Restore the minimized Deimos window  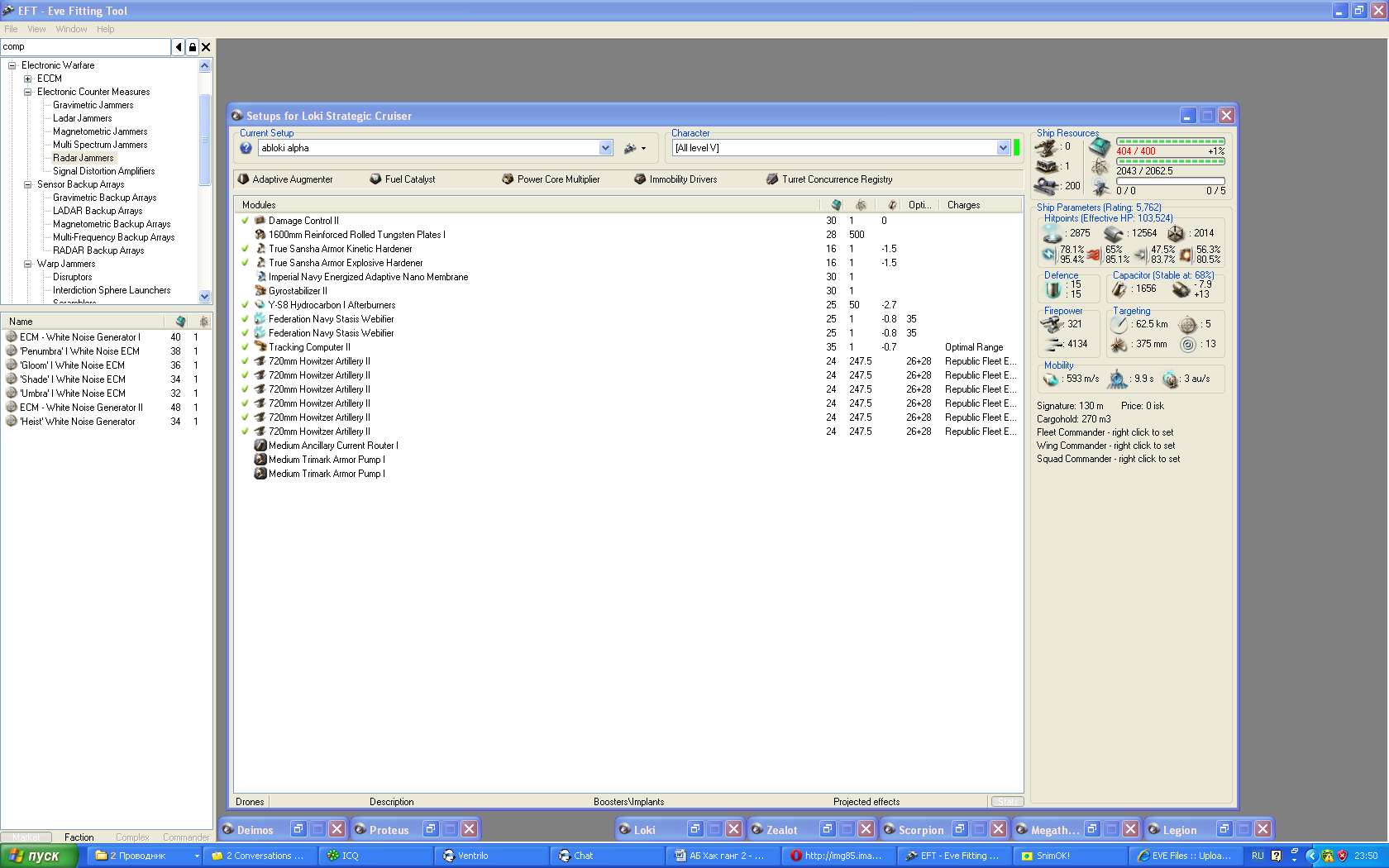tap(298, 829)
